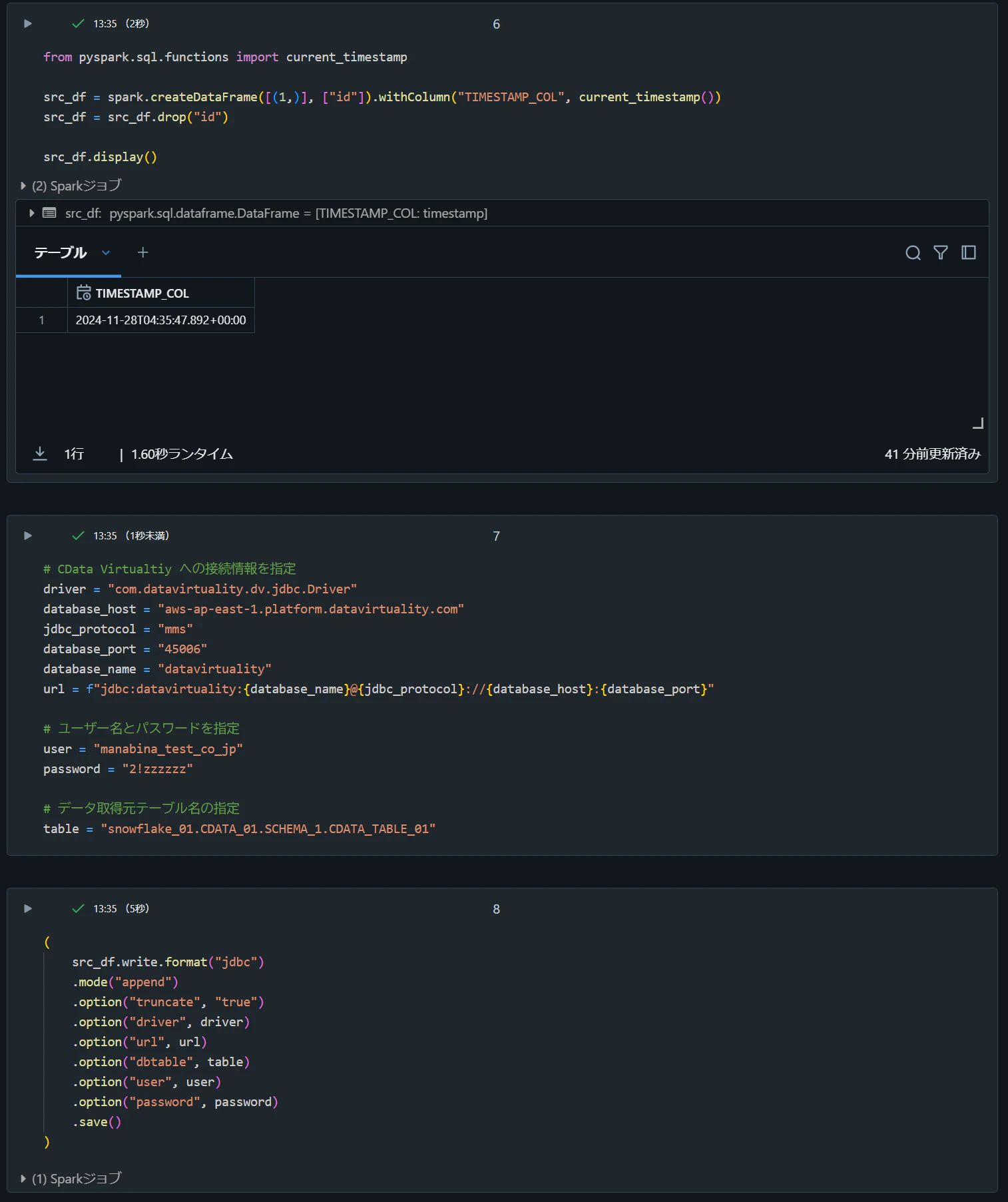1008x1202 pixels.
Task: Open the table search icon
Action: 913,252
